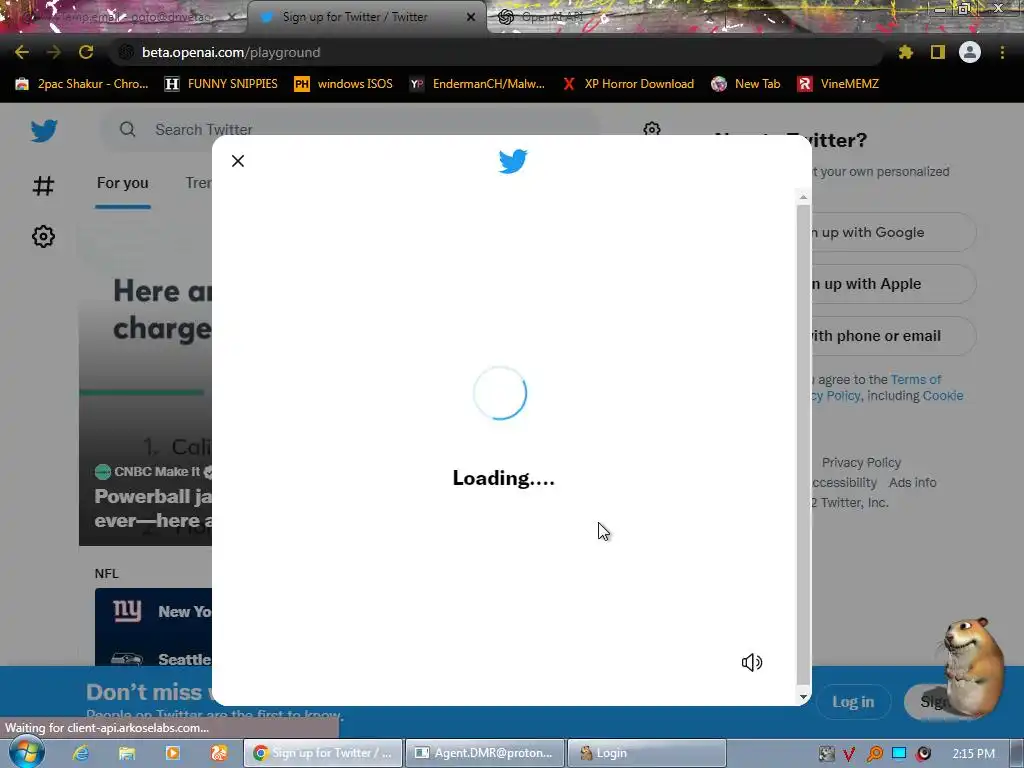
Task: Open the gear icon beside search bar
Action: tap(652, 129)
